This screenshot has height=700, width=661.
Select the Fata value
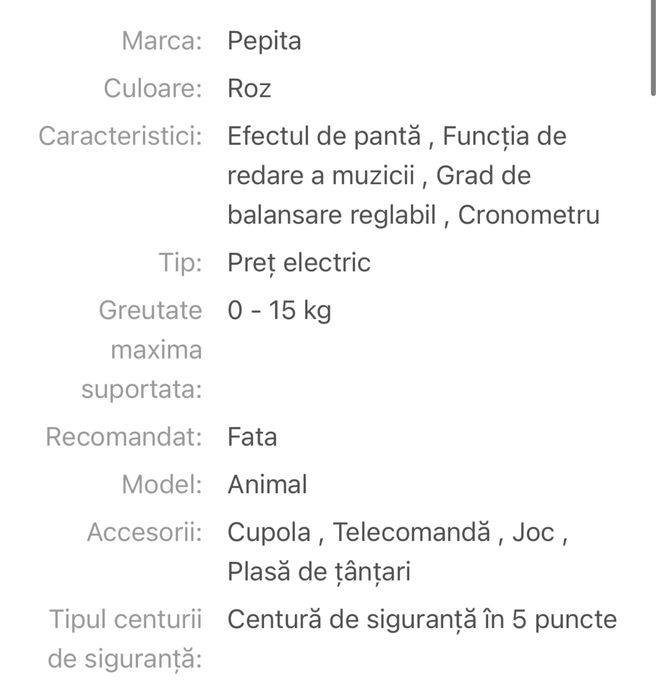[x=252, y=437]
